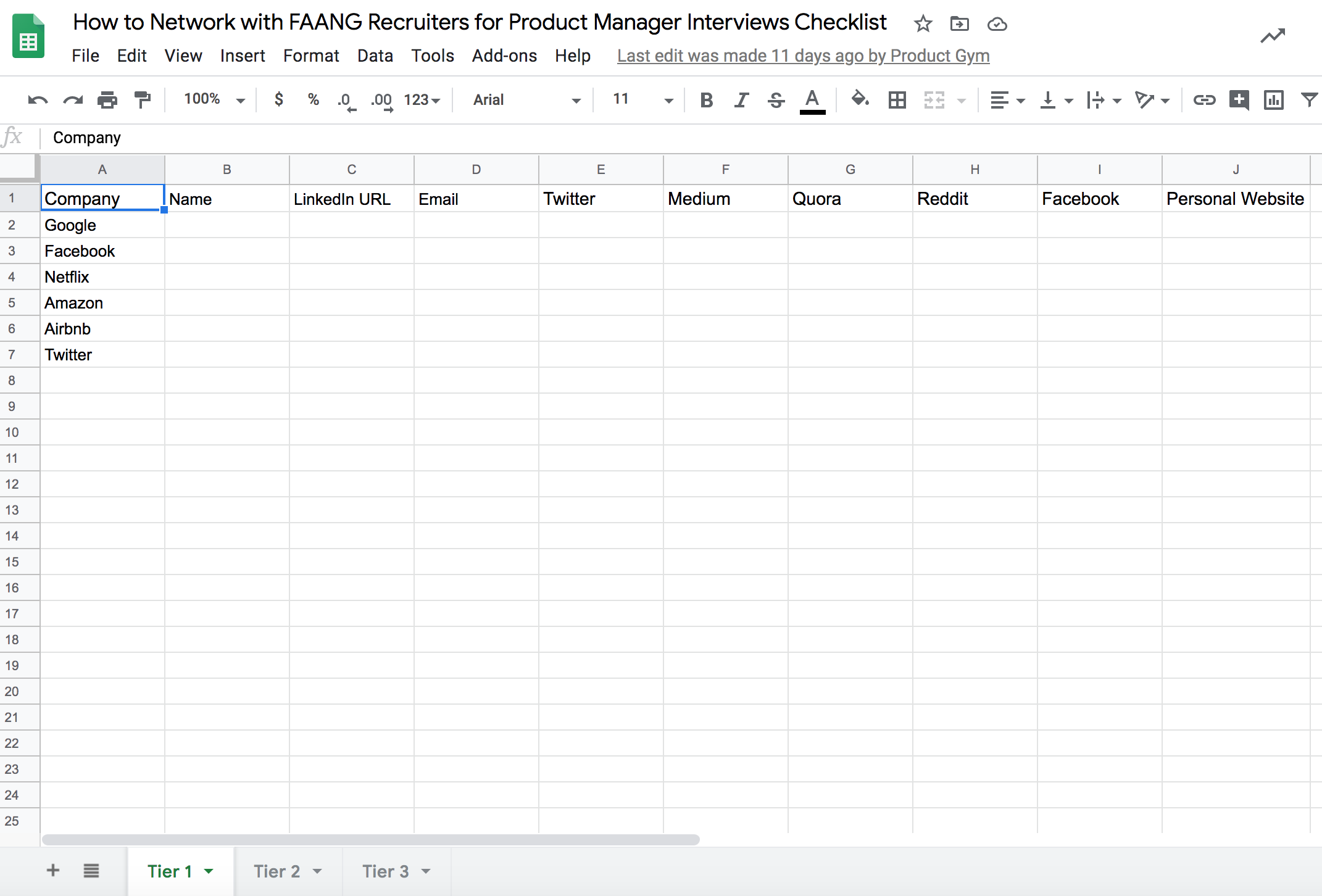Viewport: 1322px width, 896px height.
Task: Open the 123 number format dropdown
Action: click(422, 100)
